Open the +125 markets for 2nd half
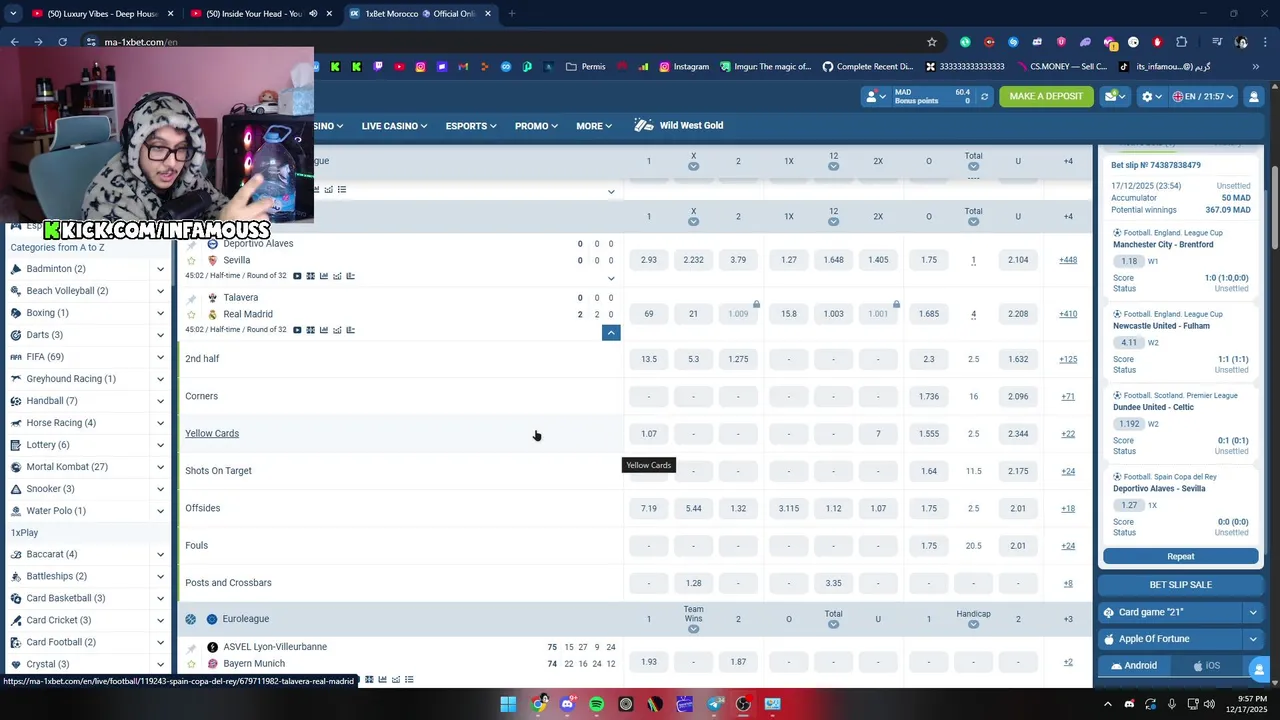 pyautogui.click(x=1068, y=359)
